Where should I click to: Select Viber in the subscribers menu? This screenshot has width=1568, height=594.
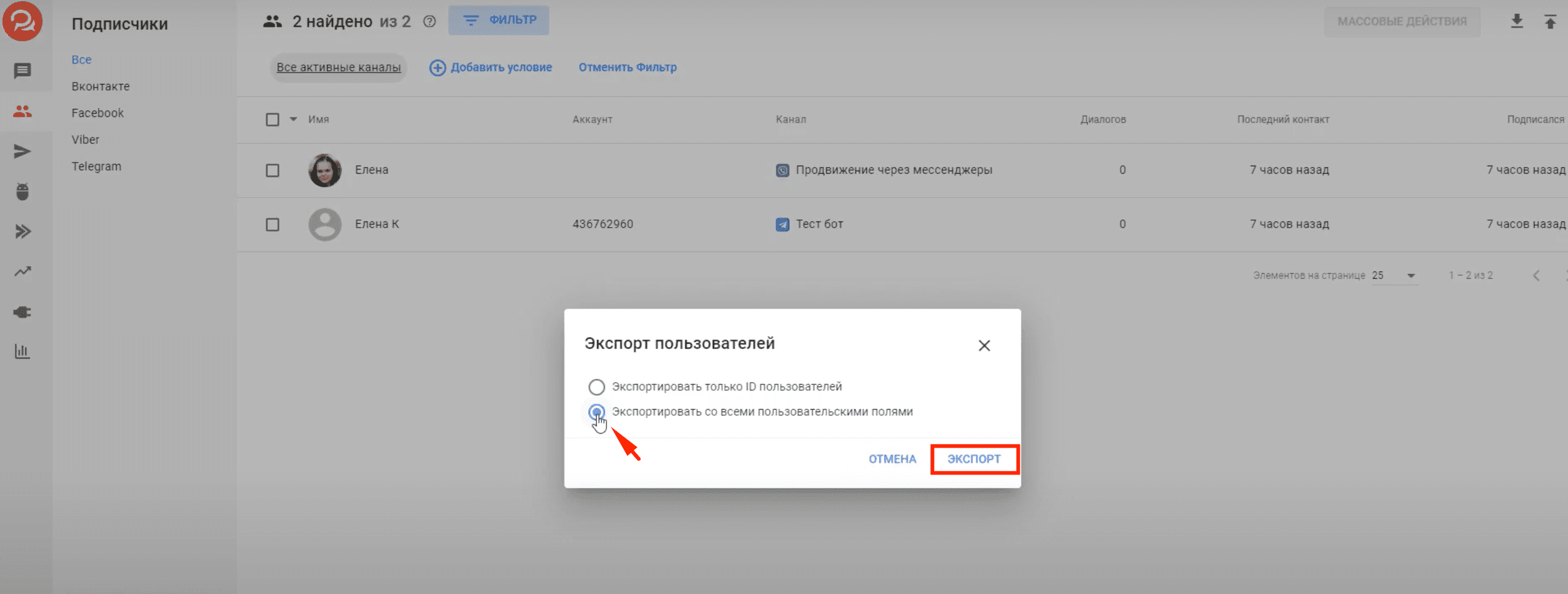click(x=85, y=140)
